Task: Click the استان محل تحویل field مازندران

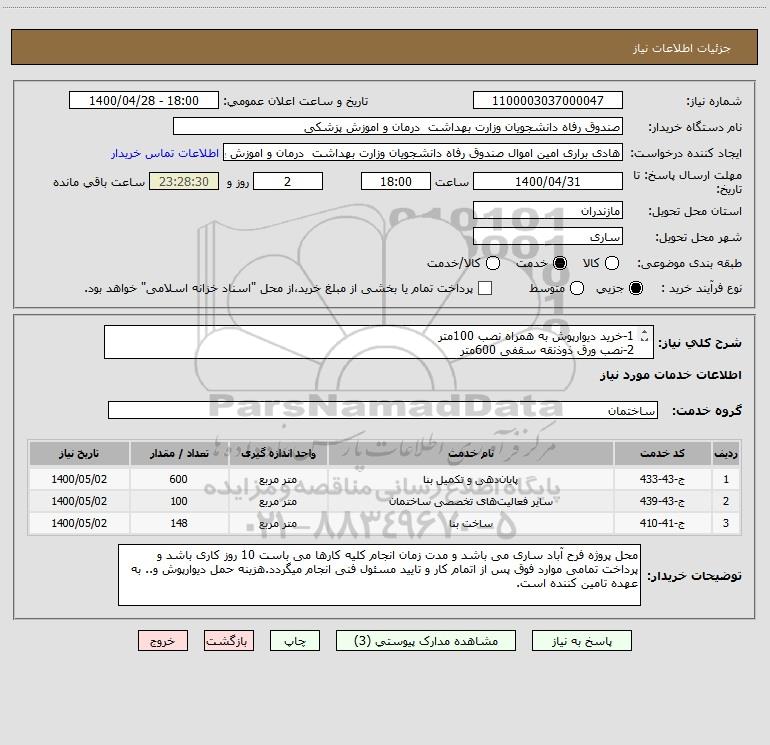Action: pos(548,210)
